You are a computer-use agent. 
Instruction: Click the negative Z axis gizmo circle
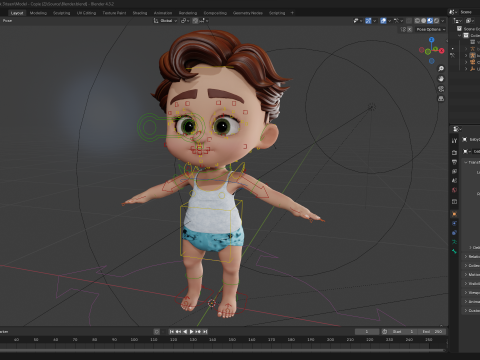pyautogui.click(x=432, y=61)
